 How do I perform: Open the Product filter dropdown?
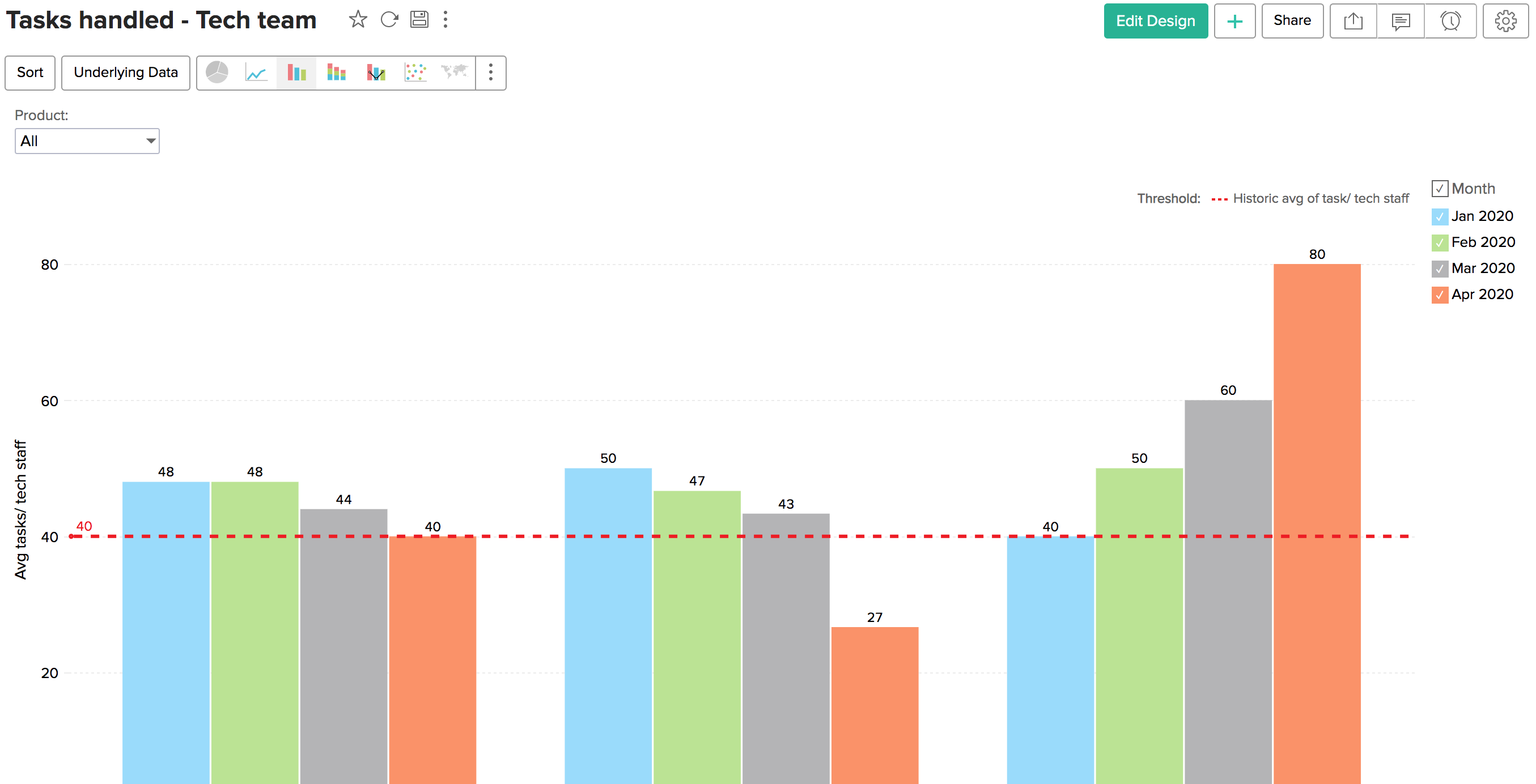pos(87,141)
